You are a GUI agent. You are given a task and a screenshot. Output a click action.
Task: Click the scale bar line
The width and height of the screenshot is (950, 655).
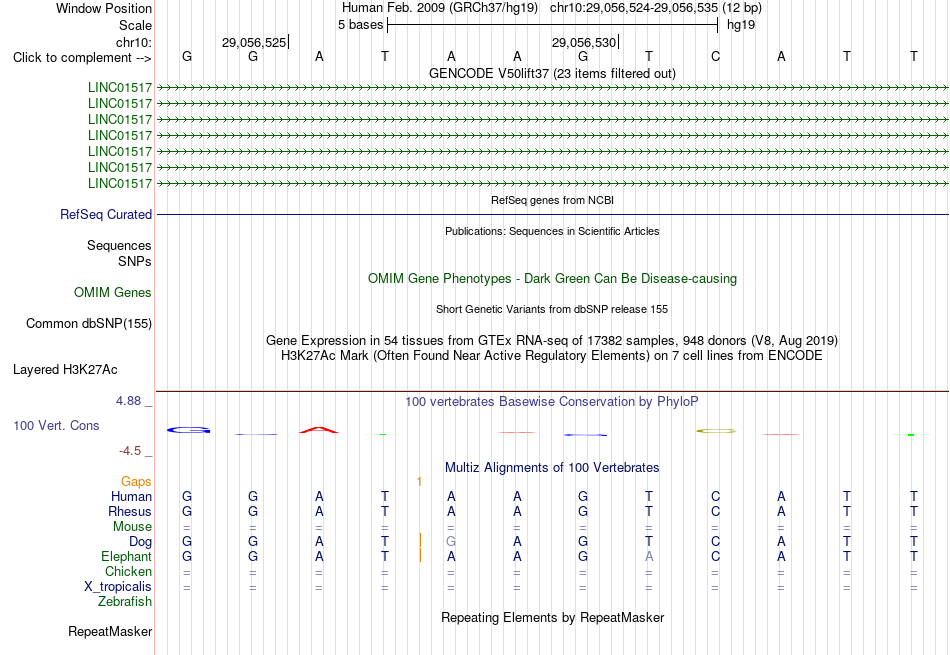click(553, 25)
